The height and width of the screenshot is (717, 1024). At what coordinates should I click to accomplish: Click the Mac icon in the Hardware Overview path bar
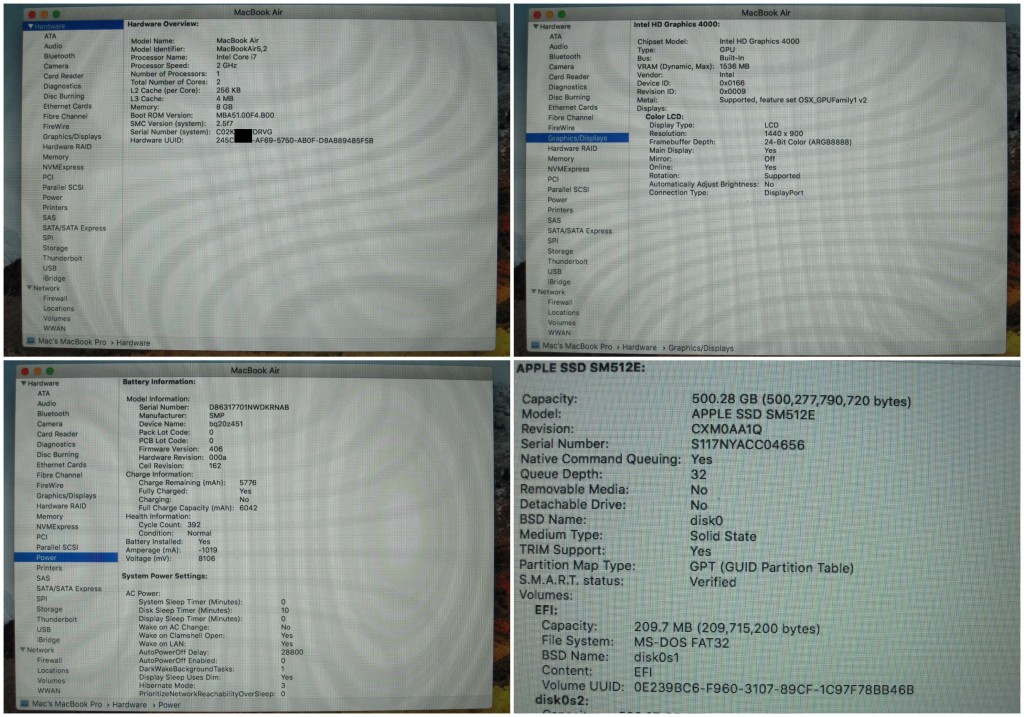tap(30, 342)
